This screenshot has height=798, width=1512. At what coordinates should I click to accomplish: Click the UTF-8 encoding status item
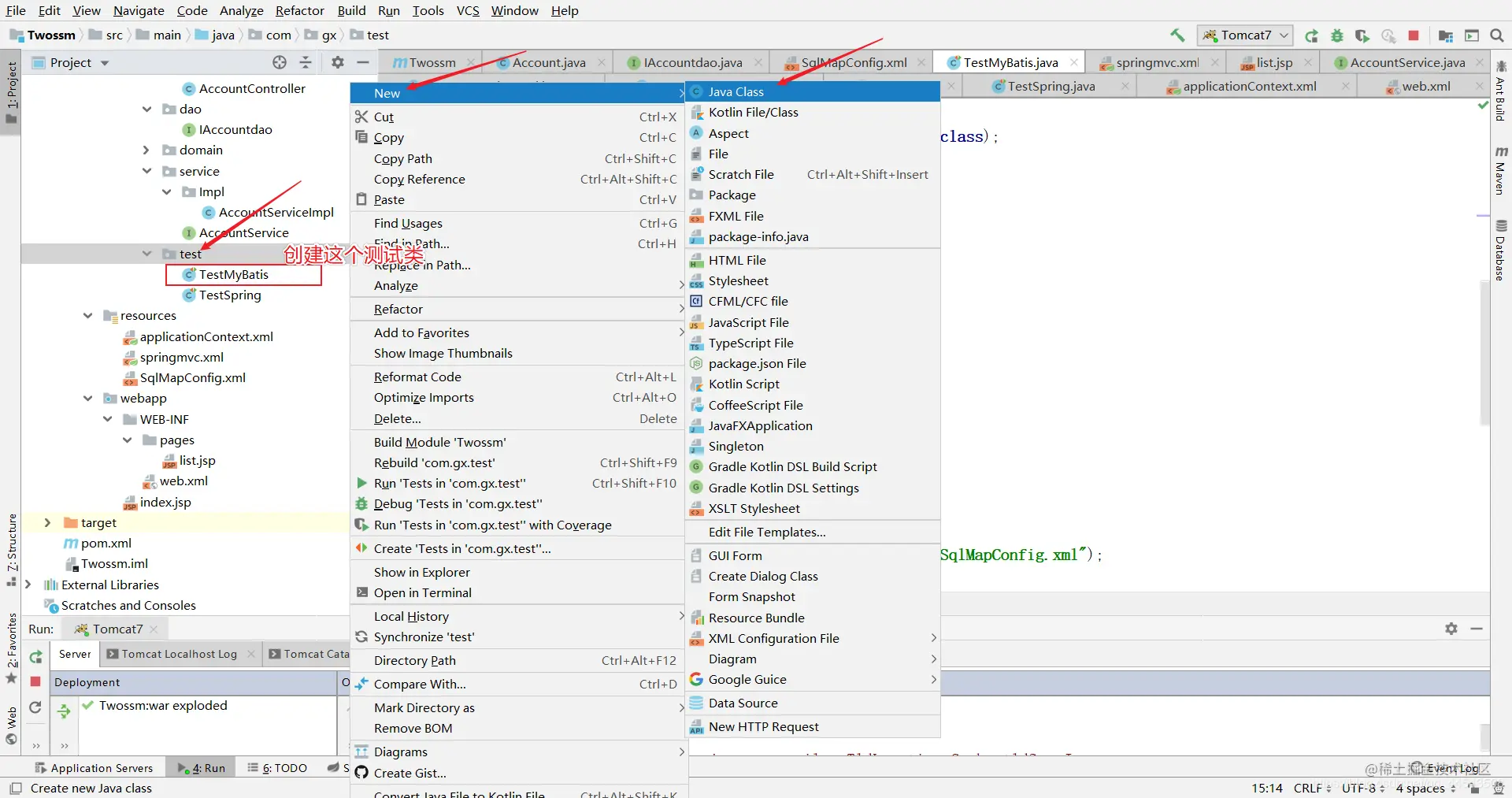pos(1362,788)
